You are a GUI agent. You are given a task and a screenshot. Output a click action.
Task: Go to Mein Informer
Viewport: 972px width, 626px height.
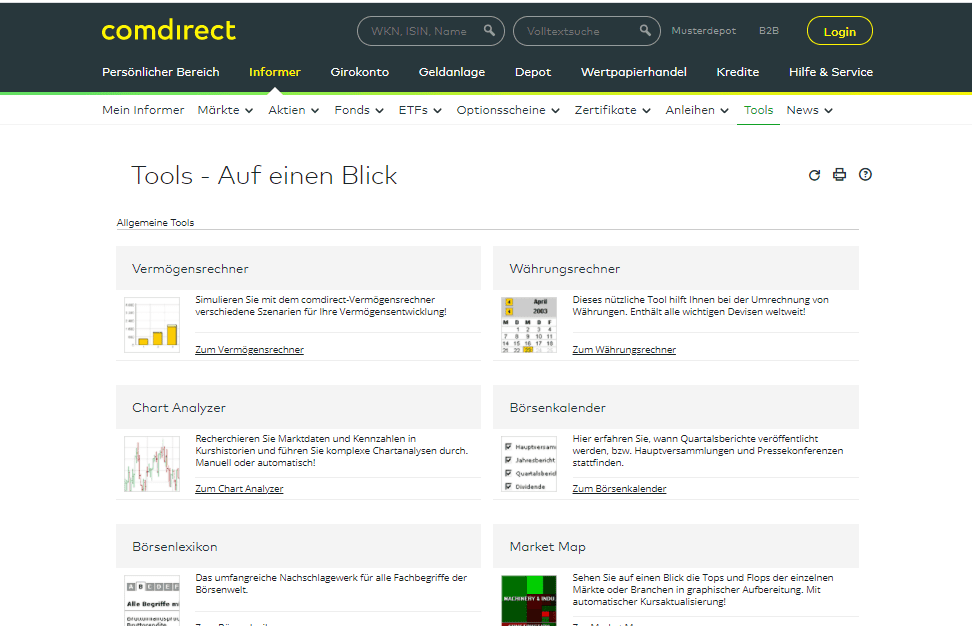coord(143,110)
